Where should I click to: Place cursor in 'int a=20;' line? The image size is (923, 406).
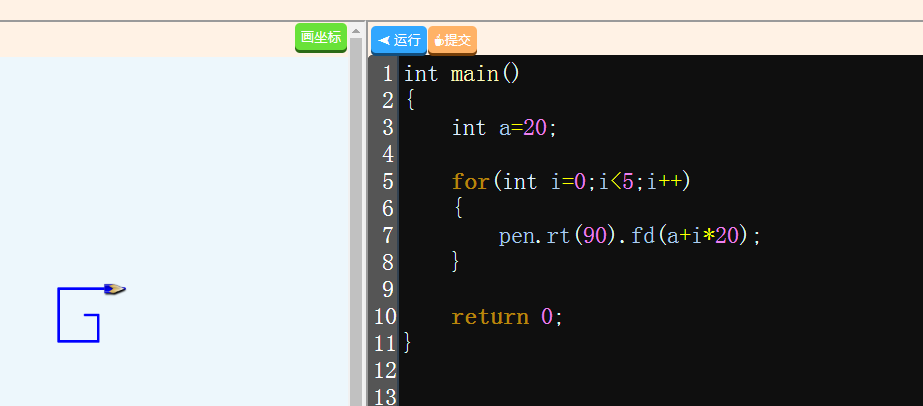(x=504, y=128)
